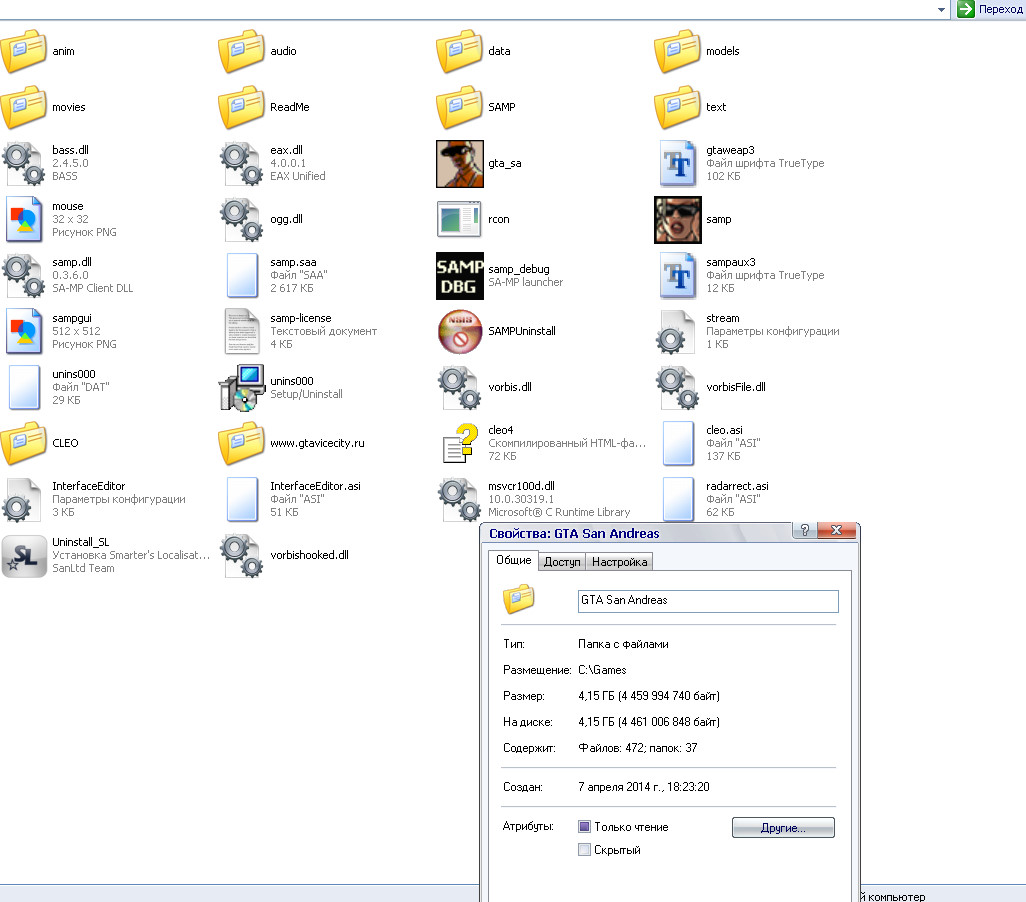Select the unins000 Setup/Uninstall icon

[241, 388]
